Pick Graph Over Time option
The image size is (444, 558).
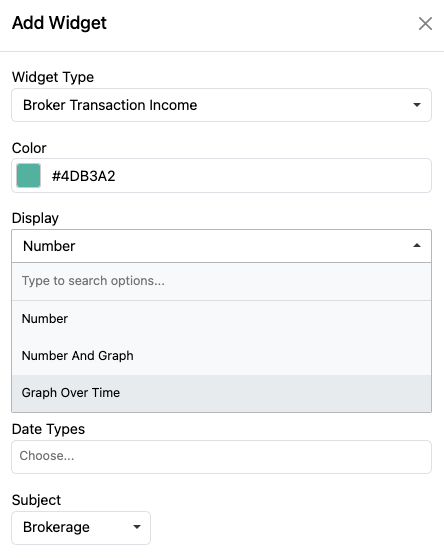[221, 393]
